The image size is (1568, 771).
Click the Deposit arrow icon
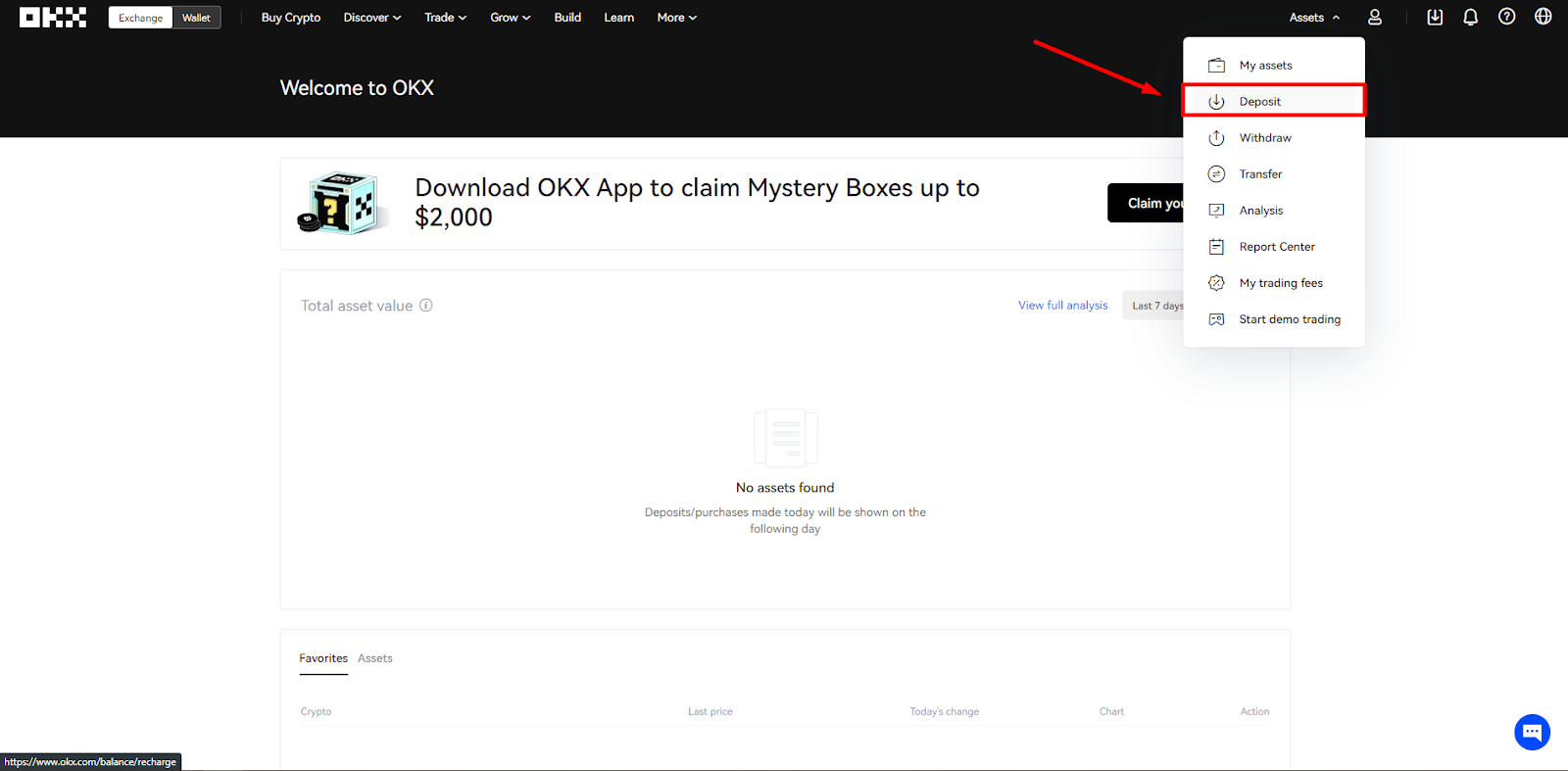point(1216,102)
